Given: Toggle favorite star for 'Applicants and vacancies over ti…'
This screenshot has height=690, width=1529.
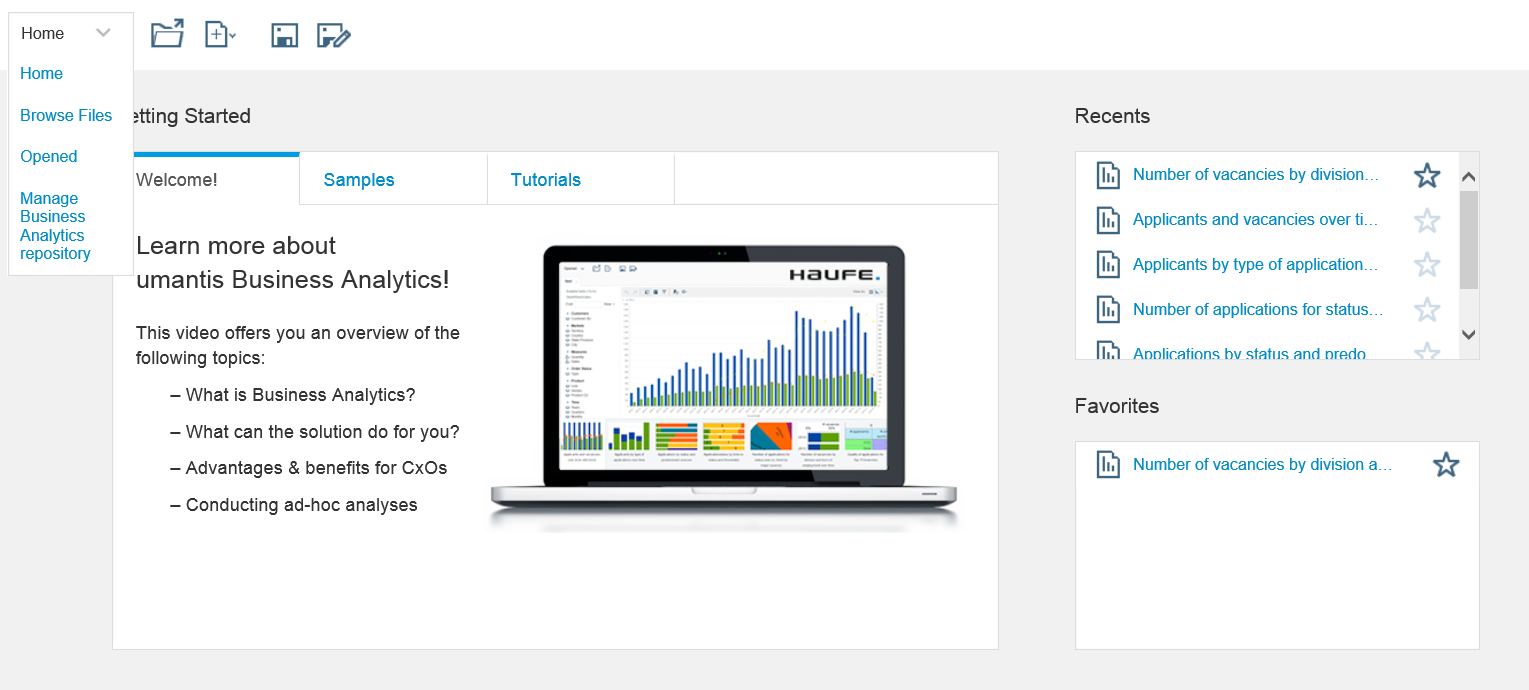Looking at the screenshot, I should 1427,221.
